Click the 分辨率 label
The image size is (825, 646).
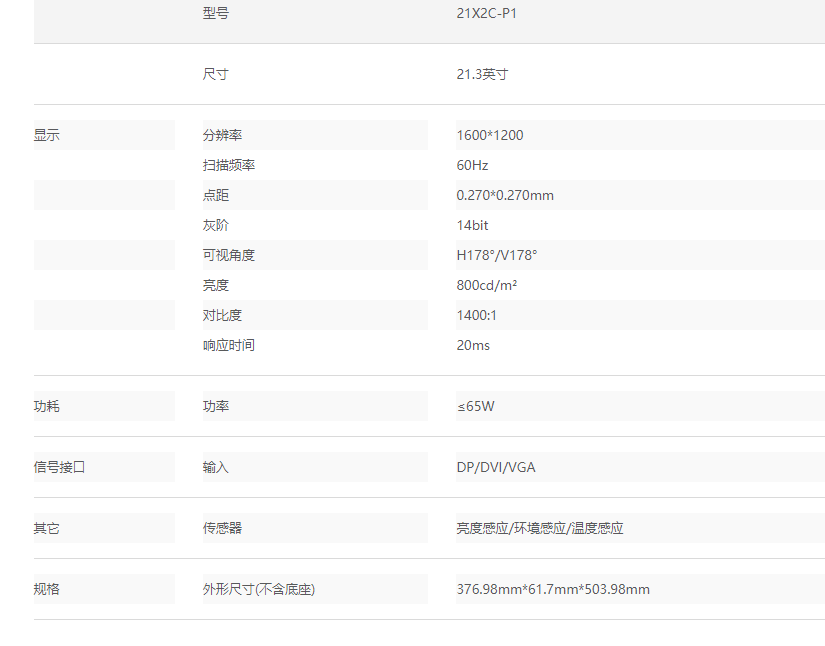[222, 135]
